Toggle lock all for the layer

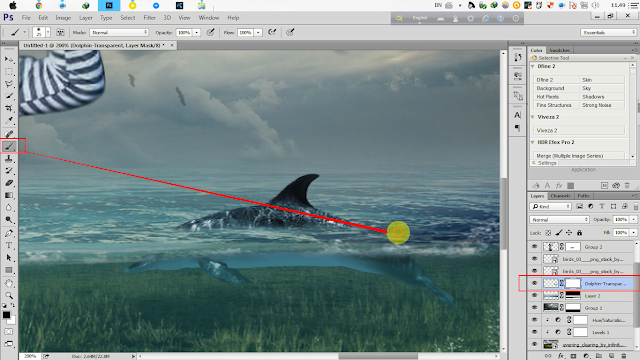pyautogui.click(x=579, y=233)
